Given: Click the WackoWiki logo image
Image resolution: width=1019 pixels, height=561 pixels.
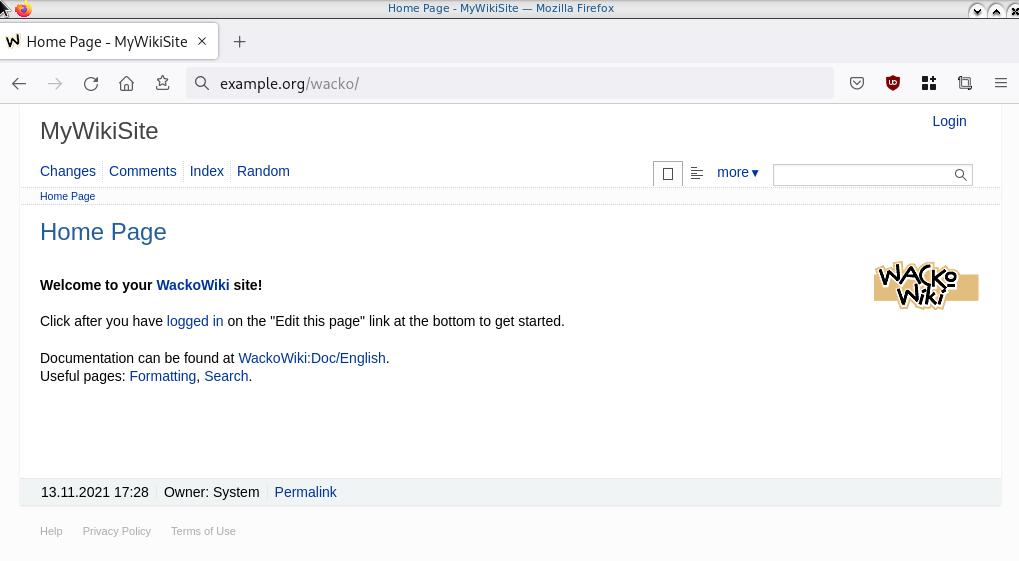Looking at the screenshot, I should [925, 285].
